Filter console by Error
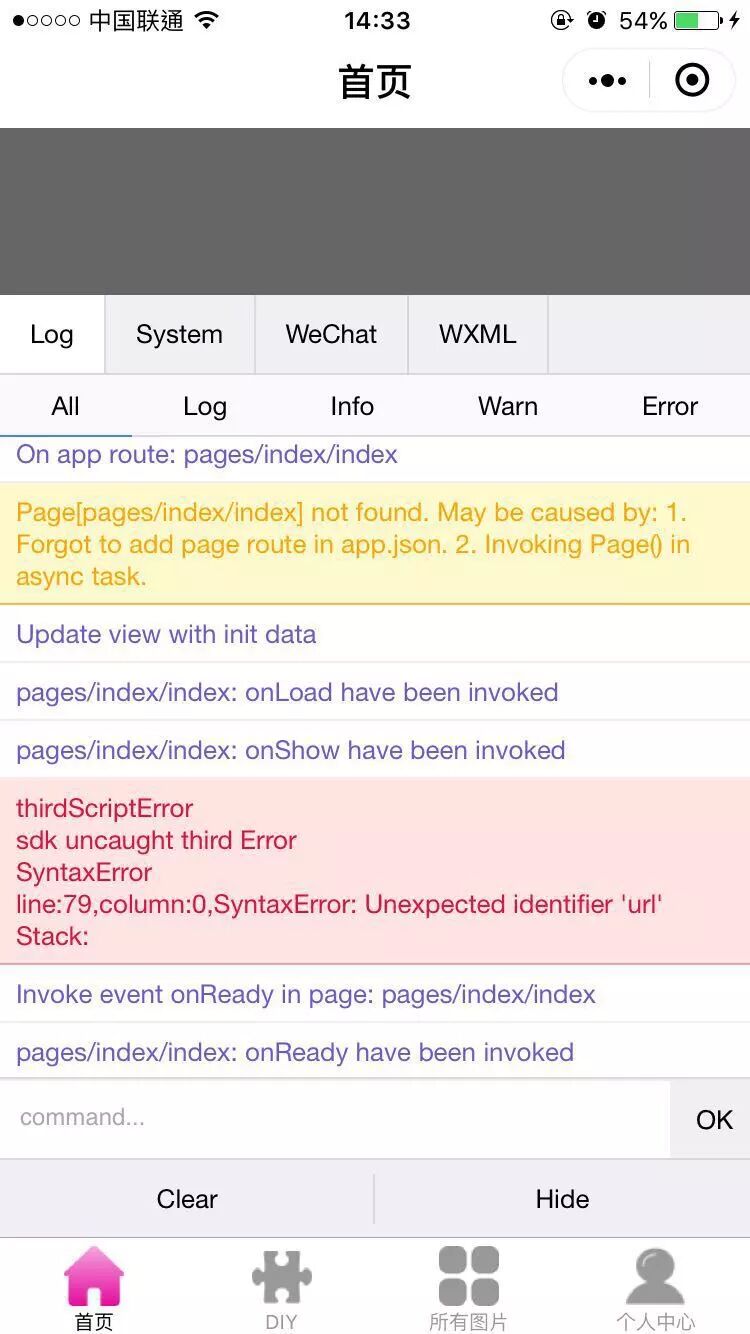Screen dimensions: 750x1334 [x=670, y=406]
